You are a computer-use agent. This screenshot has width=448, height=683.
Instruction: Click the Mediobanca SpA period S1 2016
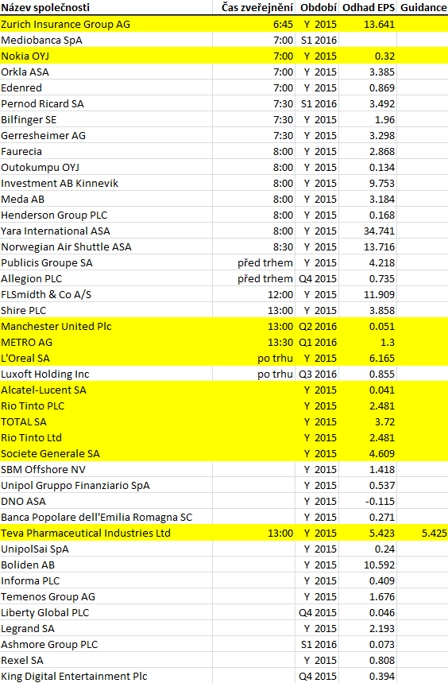point(317,40)
